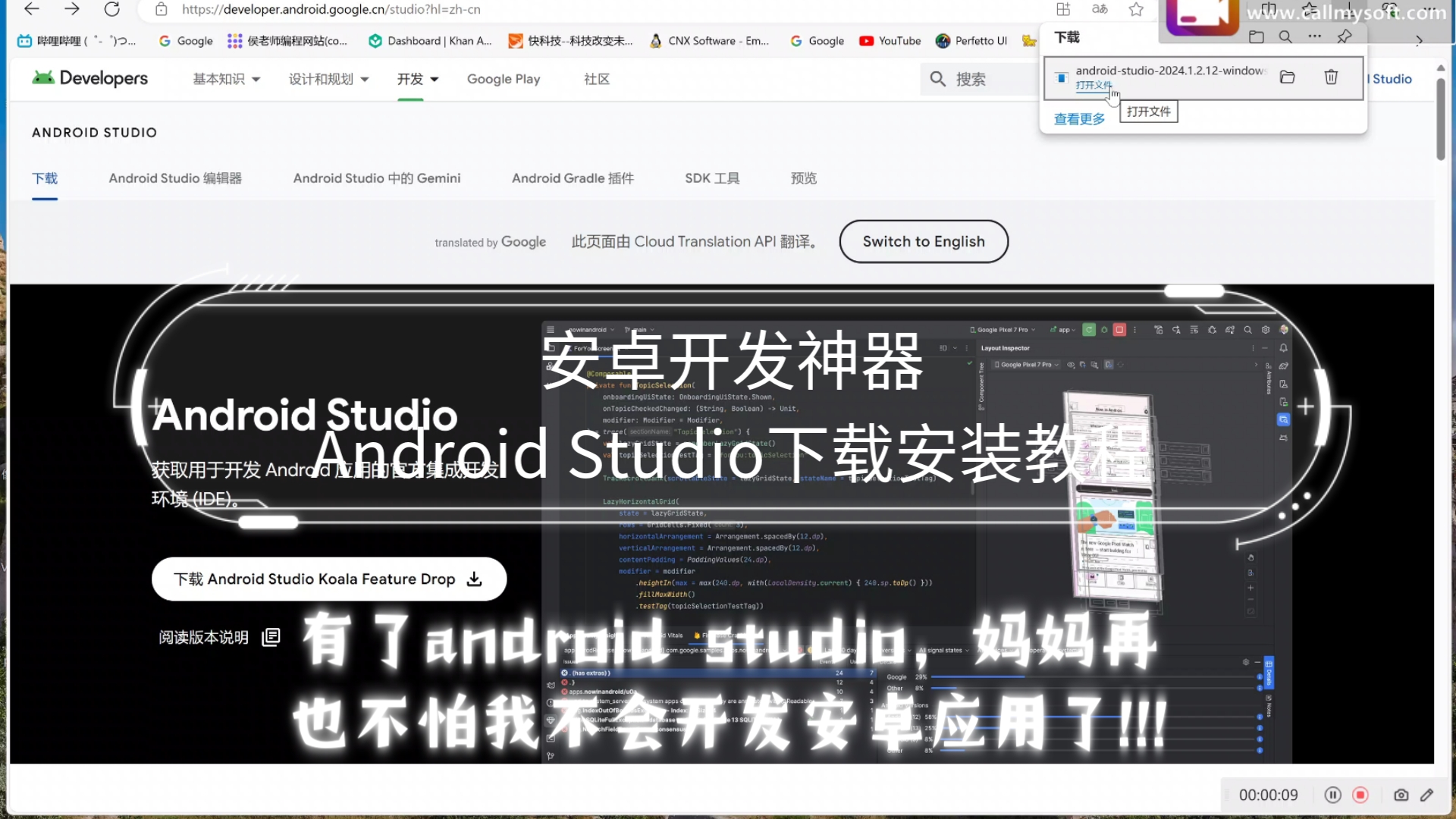Viewport: 1456px width, 819px height.
Task: Click the Android Developers logo
Action: (89, 78)
